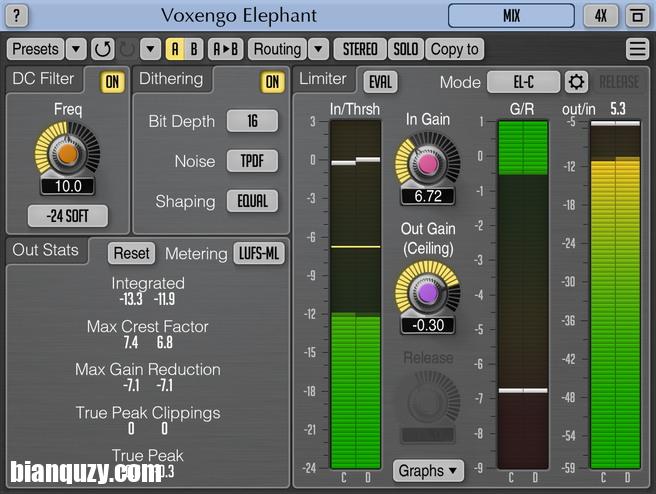Viewport: 656px width, 494px height.
Task: Click the In Gain value 6.72
Action: point(428,196)
